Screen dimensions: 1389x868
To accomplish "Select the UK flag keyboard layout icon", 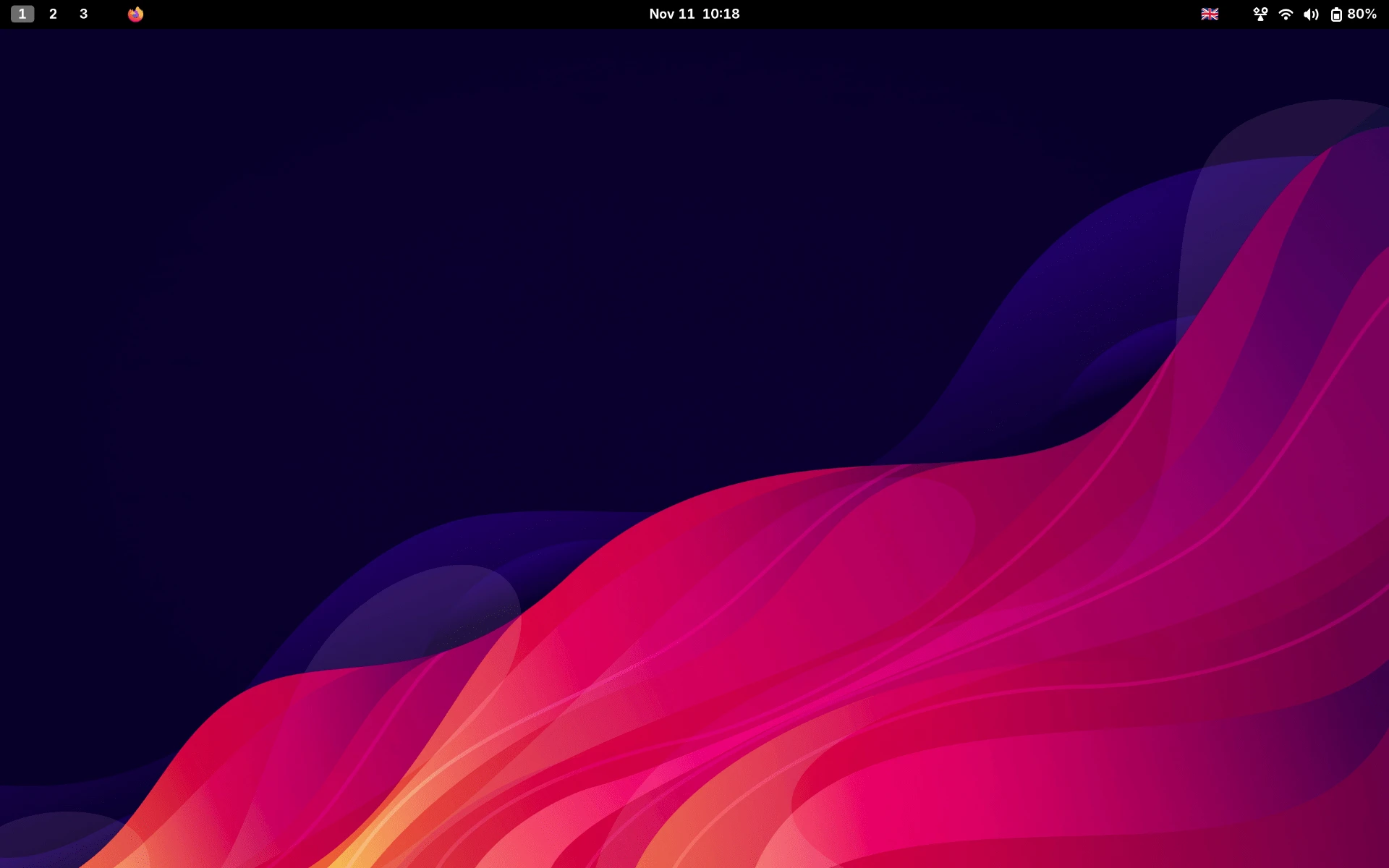I will click(1208, 13).
